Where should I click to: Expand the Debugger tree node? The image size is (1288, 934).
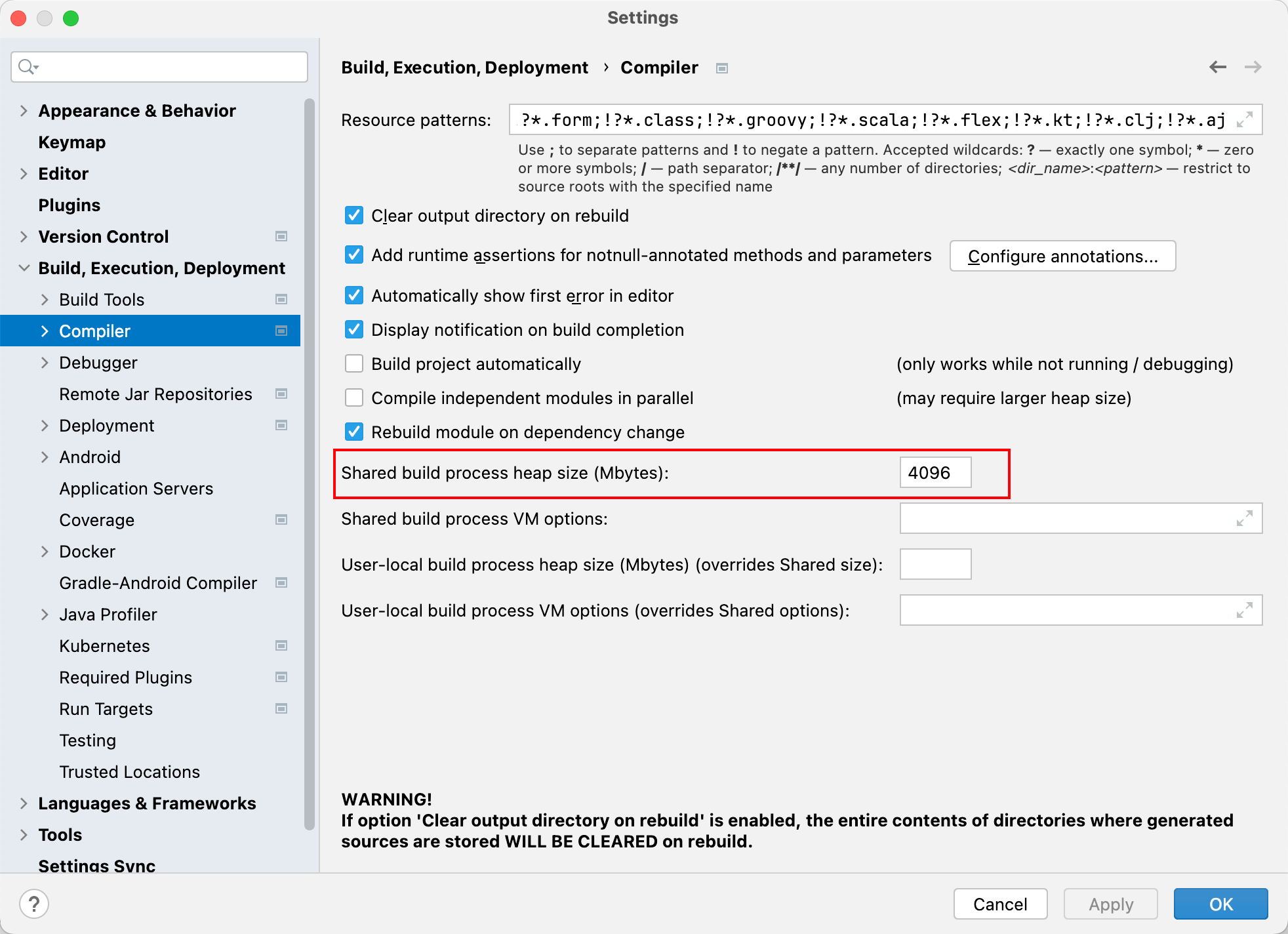45,363
